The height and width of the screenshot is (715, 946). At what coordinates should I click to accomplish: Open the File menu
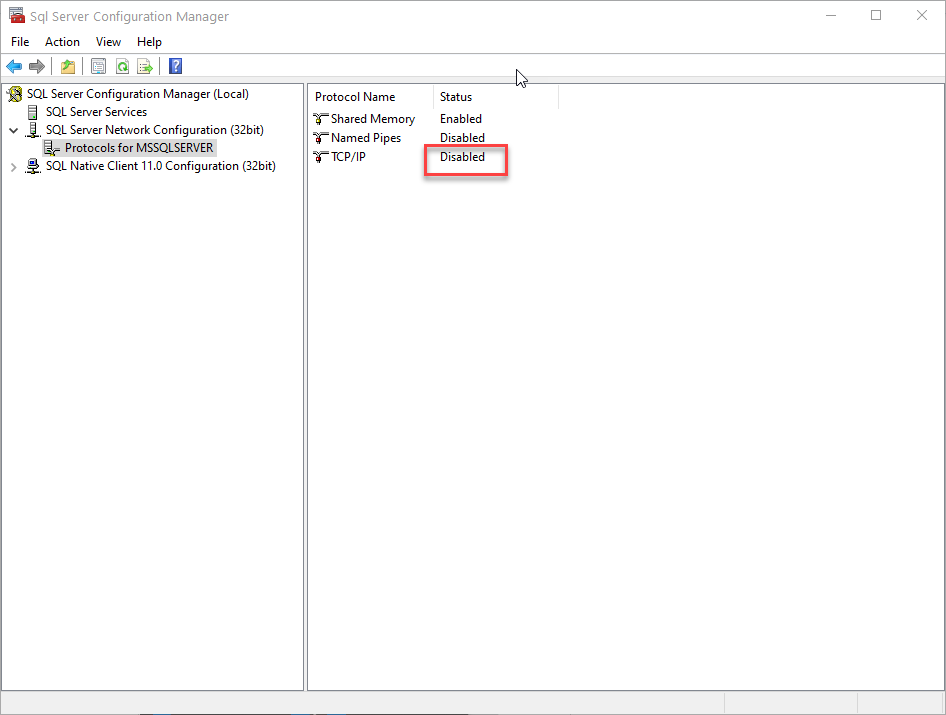[x=20, y=42]
